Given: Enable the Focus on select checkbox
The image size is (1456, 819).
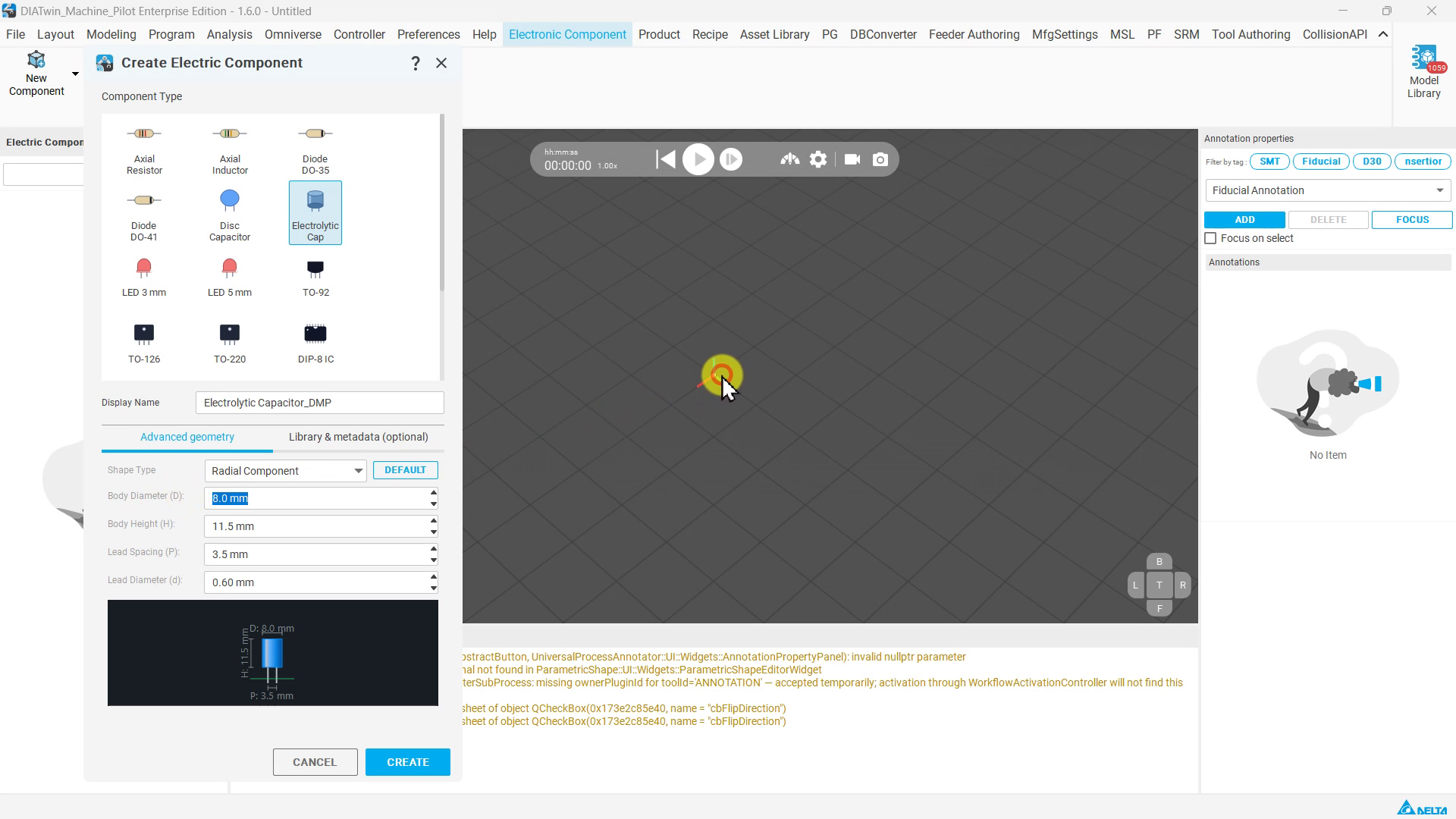Looking at the screenshot, I should 1211,238.
